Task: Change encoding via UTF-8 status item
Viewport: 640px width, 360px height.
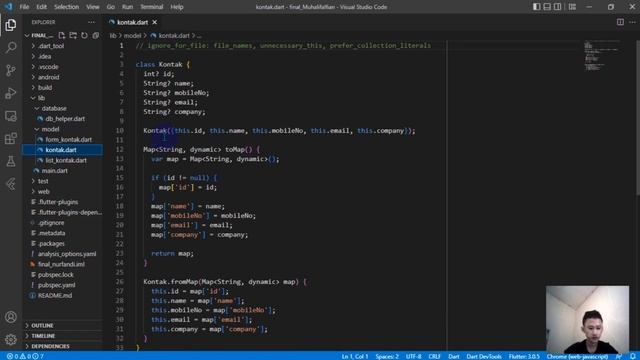Action: tap(413, 356)
